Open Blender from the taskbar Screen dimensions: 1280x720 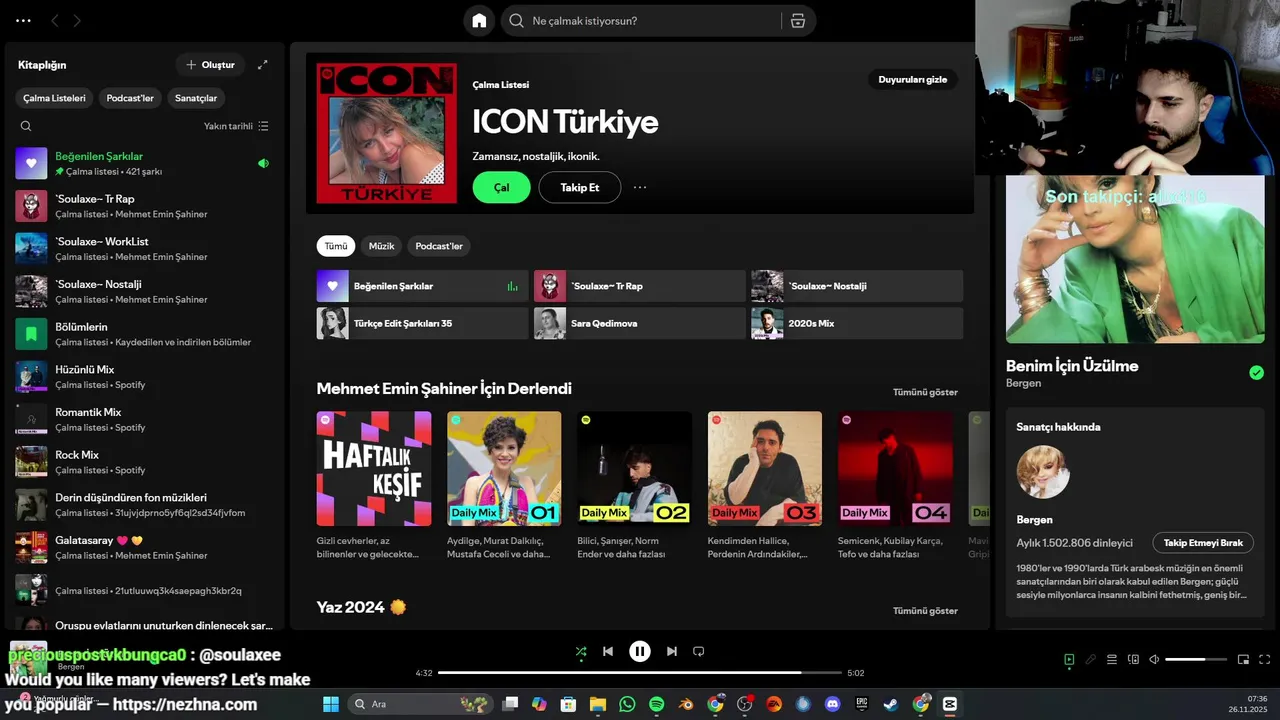pos(686,704)
